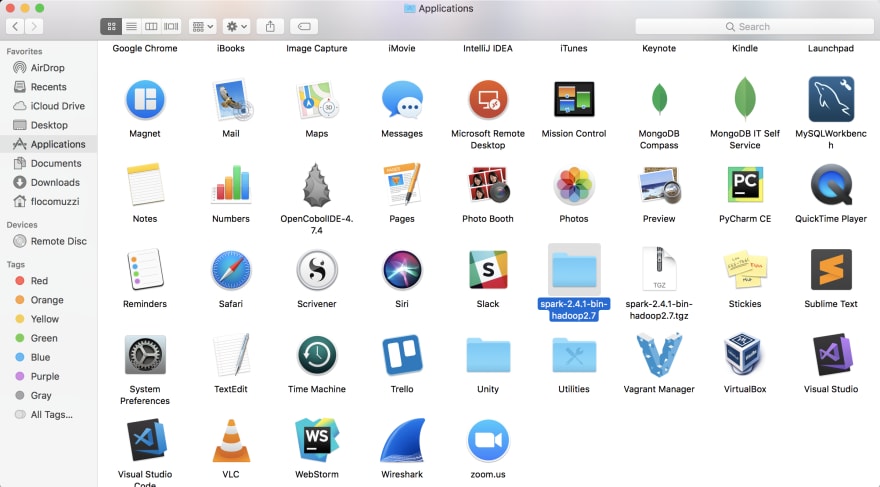Click the Search field
This screenshot has width=880, height=487.
pos(754,26)
